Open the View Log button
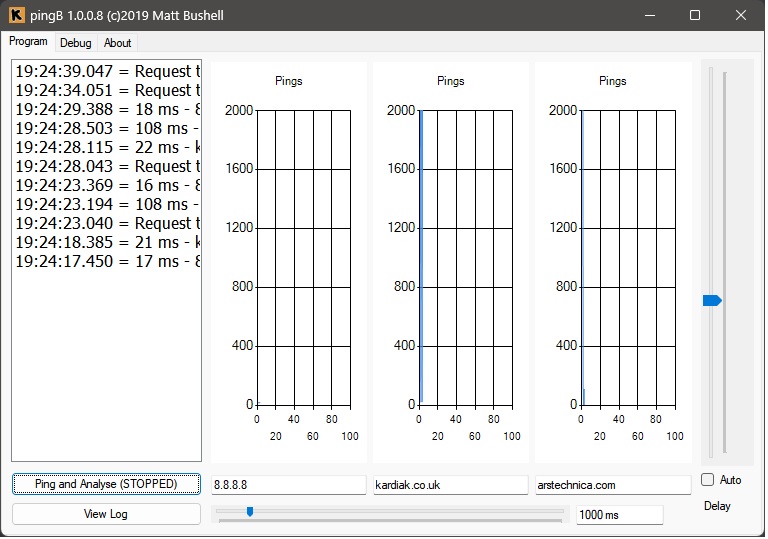Image resolution: width=768 pixels, height=539 pixels. pos(106,514)
